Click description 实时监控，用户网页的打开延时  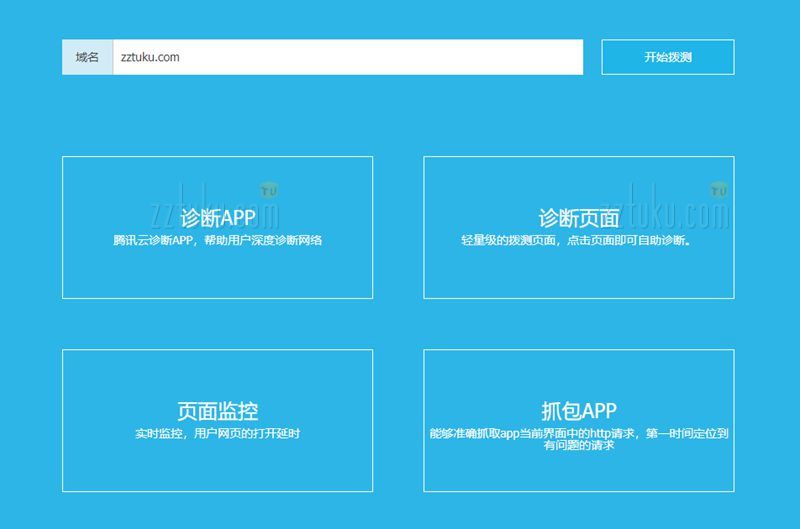pos(218,433)
